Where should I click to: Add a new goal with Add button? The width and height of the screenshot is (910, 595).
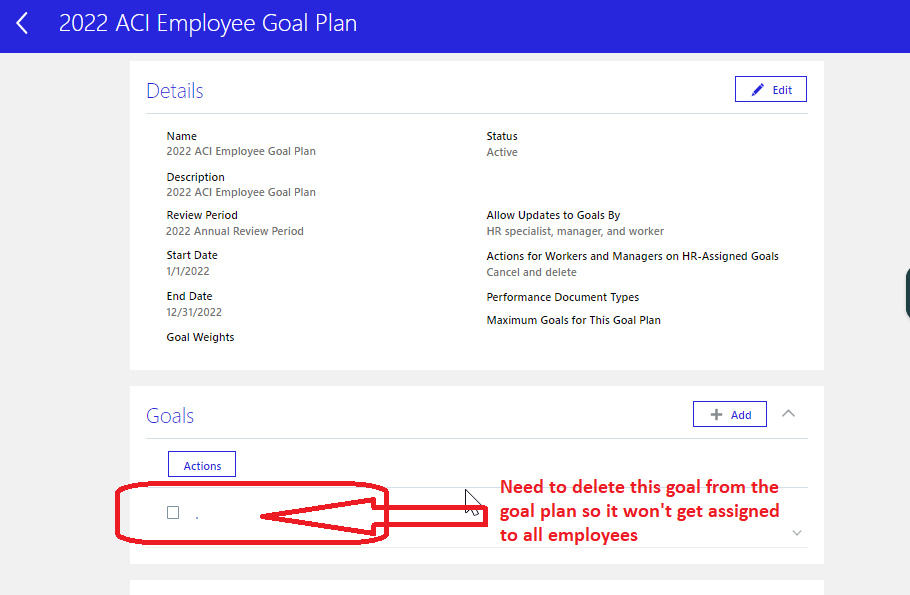click(730, 414)
